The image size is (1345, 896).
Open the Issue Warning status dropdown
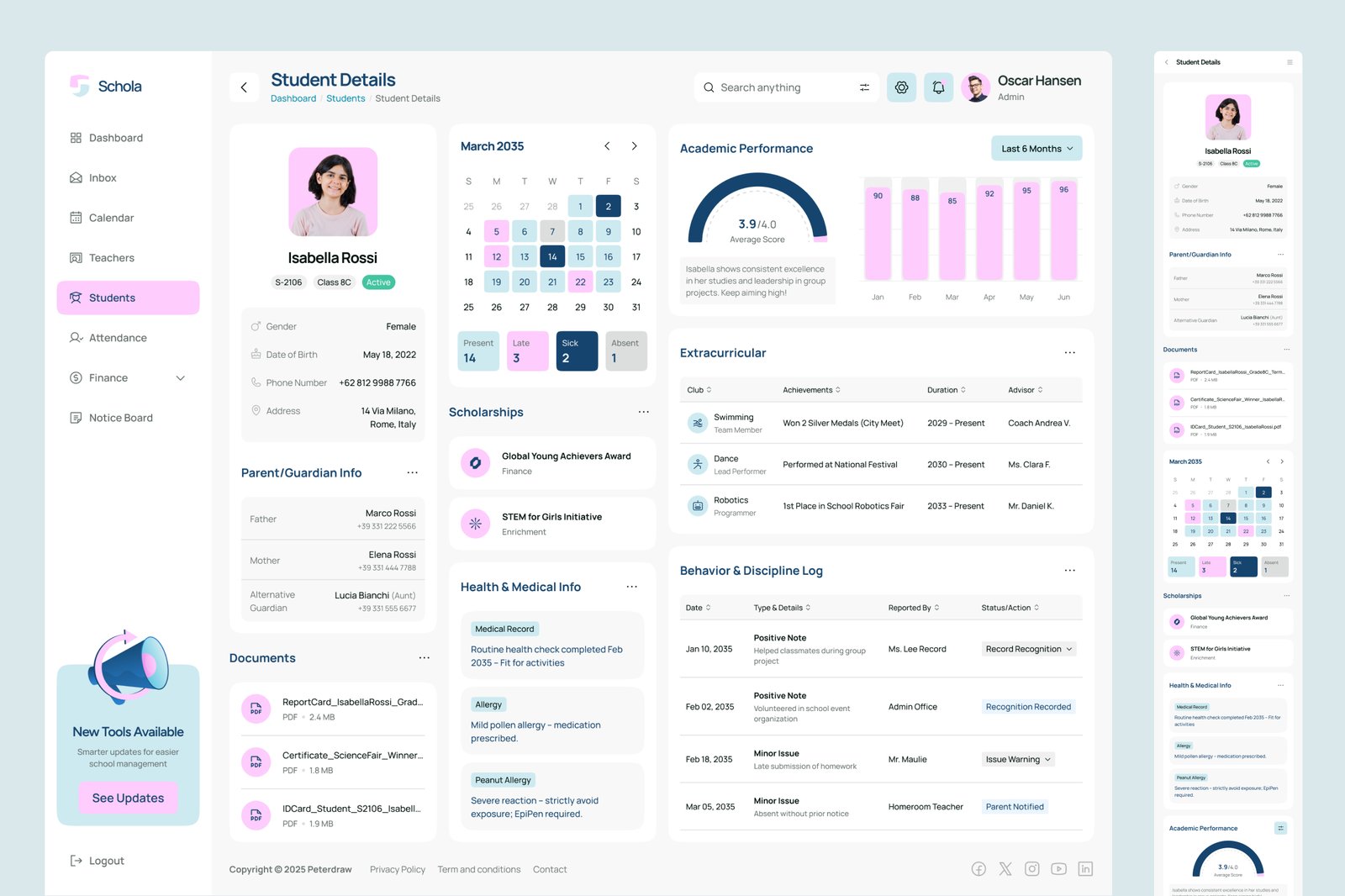(1016, 759)
